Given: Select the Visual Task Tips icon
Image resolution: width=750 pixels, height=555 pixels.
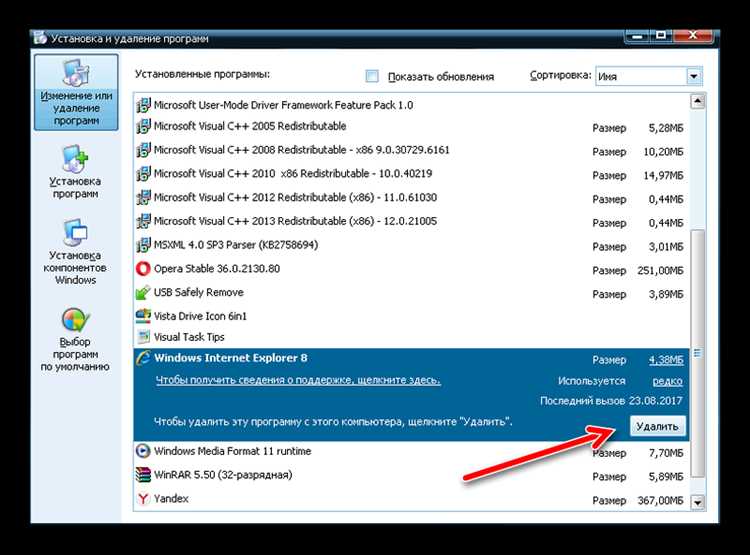Looking at the screenshot, I should coord(143,337).
